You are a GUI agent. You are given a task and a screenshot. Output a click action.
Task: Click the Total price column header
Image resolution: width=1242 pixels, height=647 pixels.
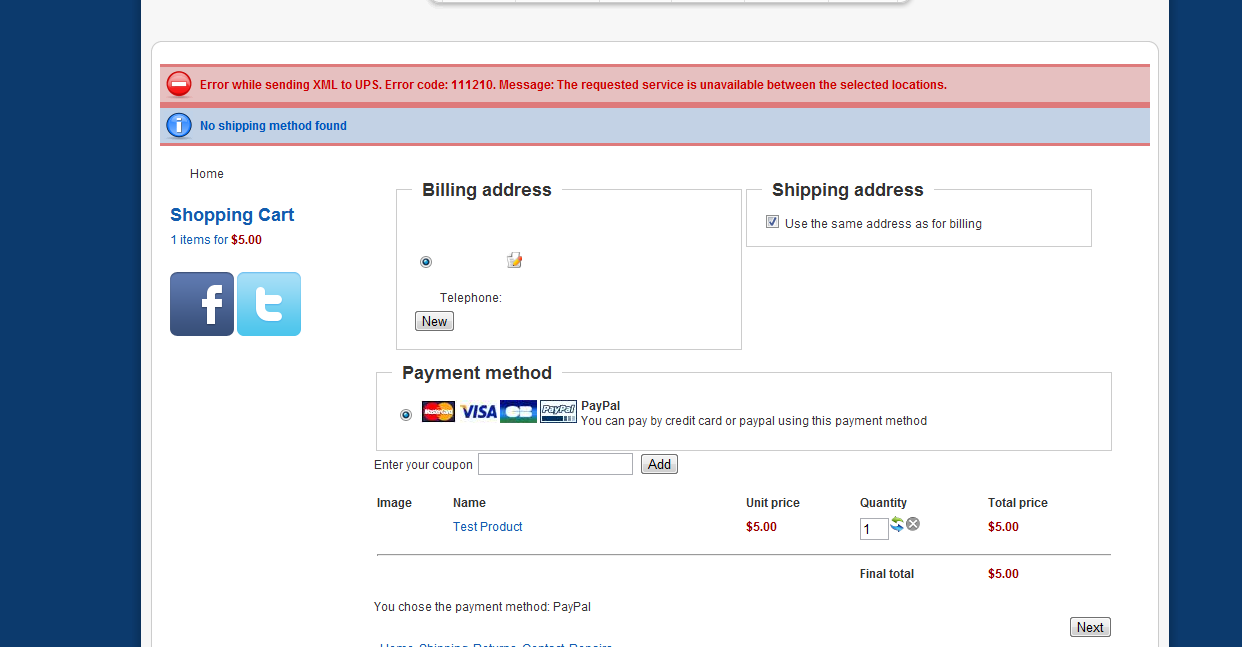point(1018,503)
